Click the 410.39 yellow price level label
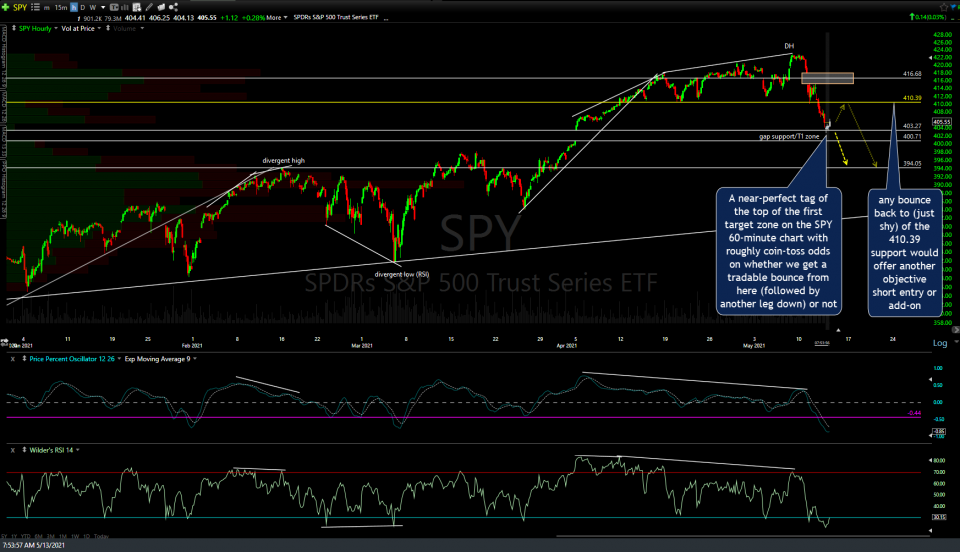 [x=912, y=98]
